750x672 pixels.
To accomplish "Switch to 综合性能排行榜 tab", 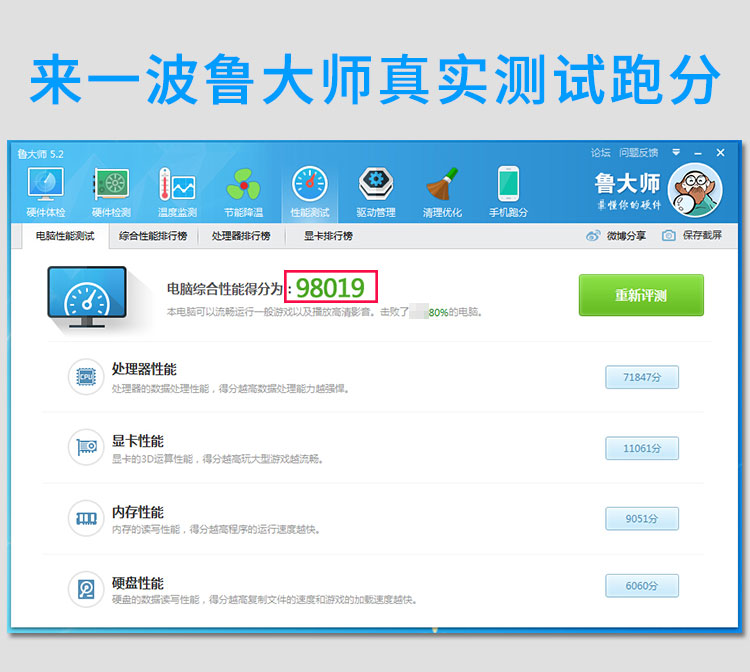I will (153, 236).
